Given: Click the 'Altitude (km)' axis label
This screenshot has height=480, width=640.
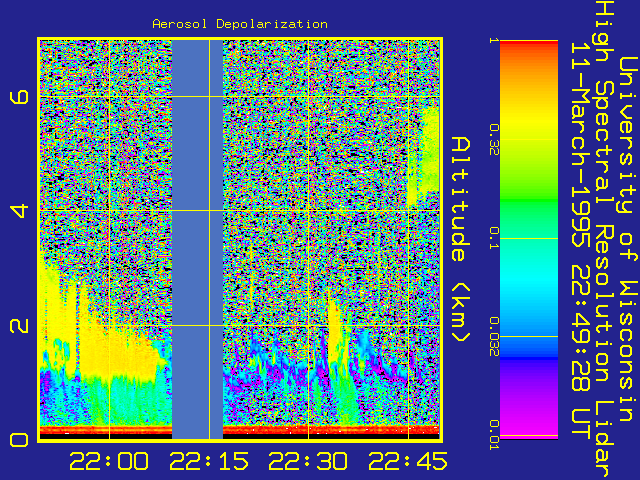Looking at the screenshot, I should pyautogui.click(x=461, y=240).
